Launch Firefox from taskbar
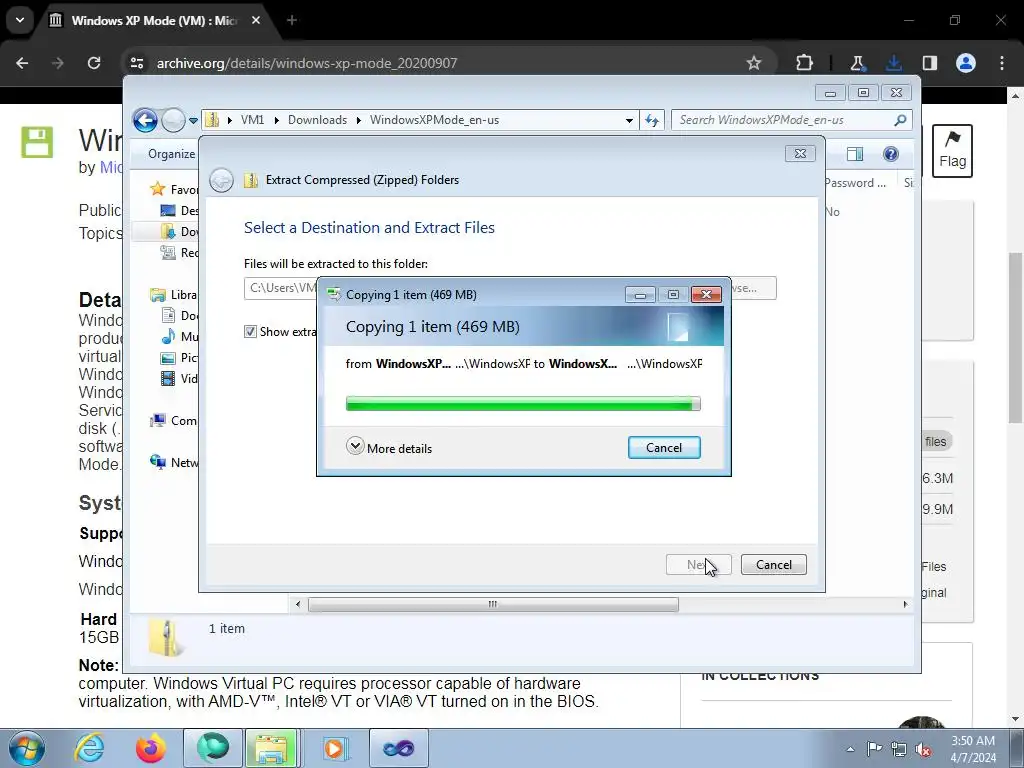Viewport: 1024px width, 768px height. click(151, 748)
